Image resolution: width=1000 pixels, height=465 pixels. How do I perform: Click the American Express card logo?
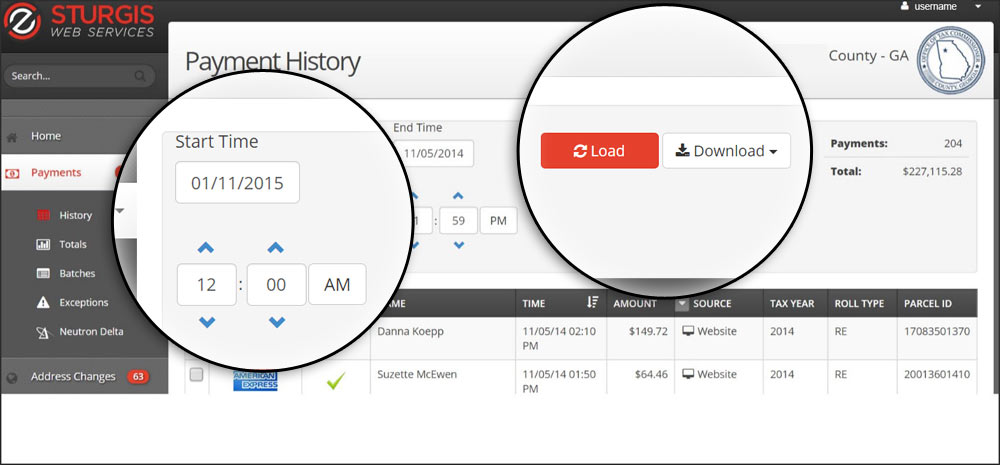click(255, 381)
